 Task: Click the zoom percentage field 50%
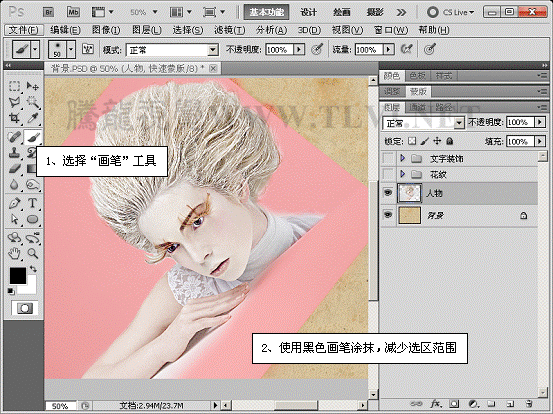tap(60, 406)
